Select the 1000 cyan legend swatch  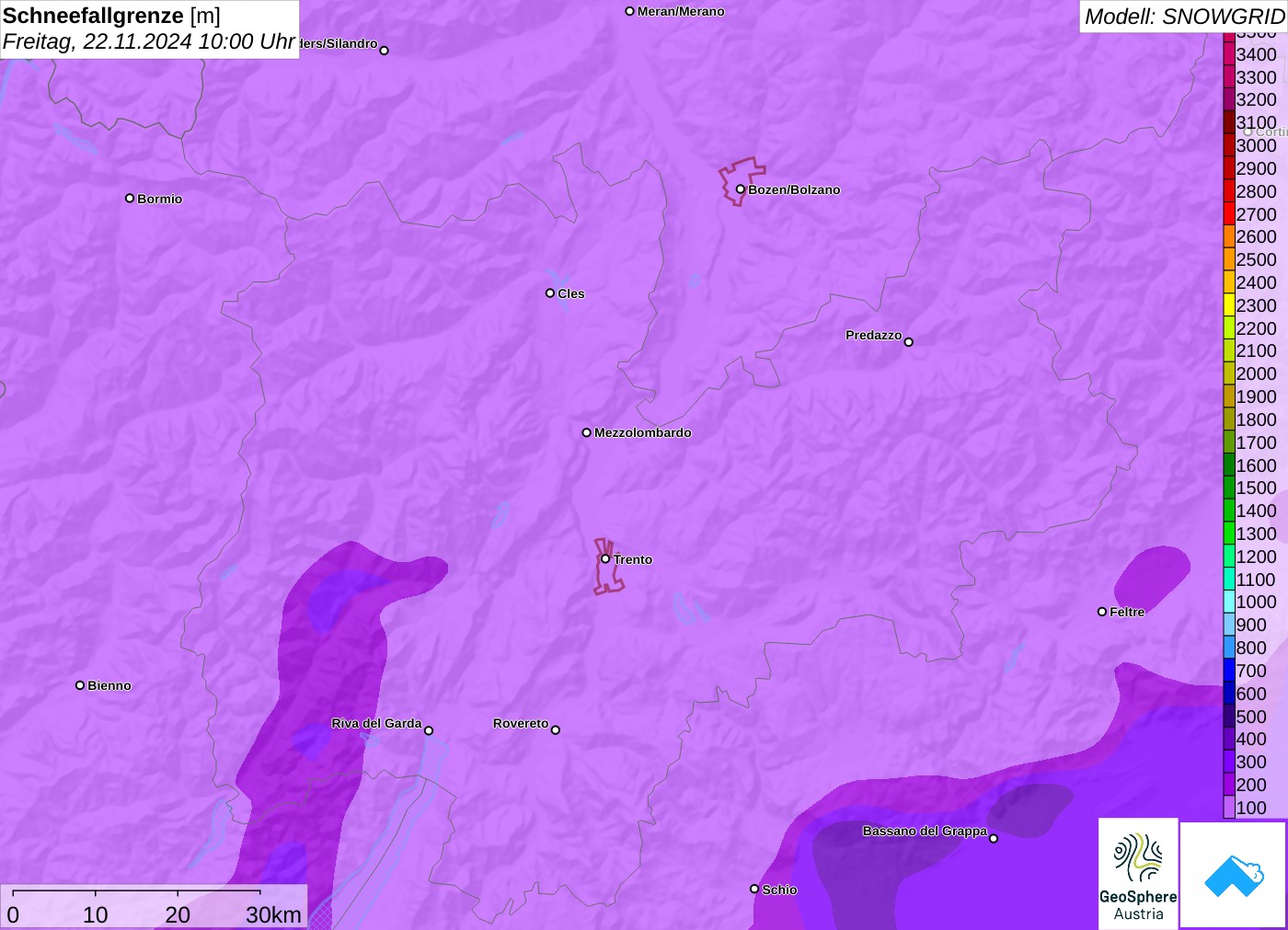[x=1229, y=602]
